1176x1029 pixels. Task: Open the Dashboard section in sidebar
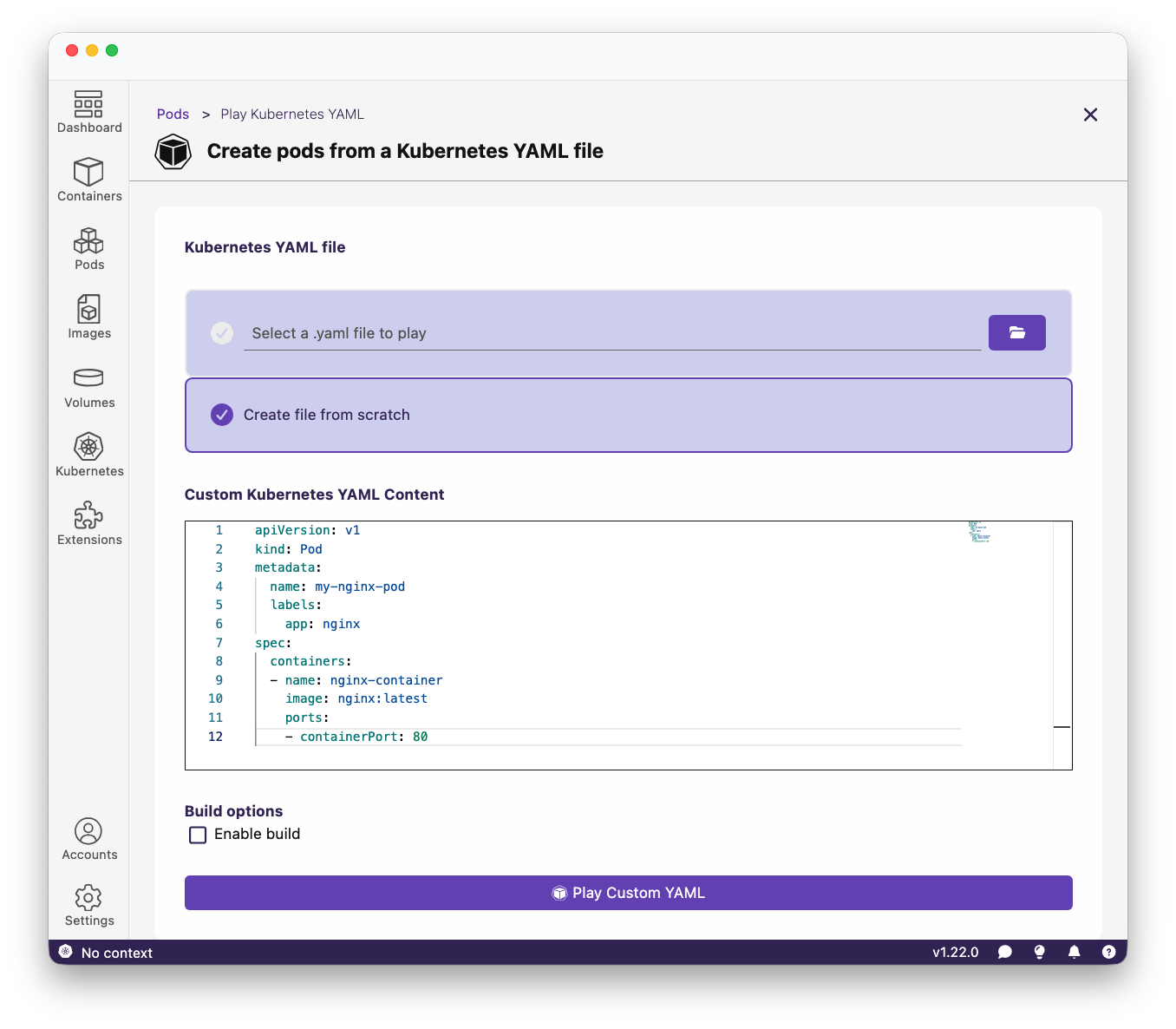(x=89, y=113)
